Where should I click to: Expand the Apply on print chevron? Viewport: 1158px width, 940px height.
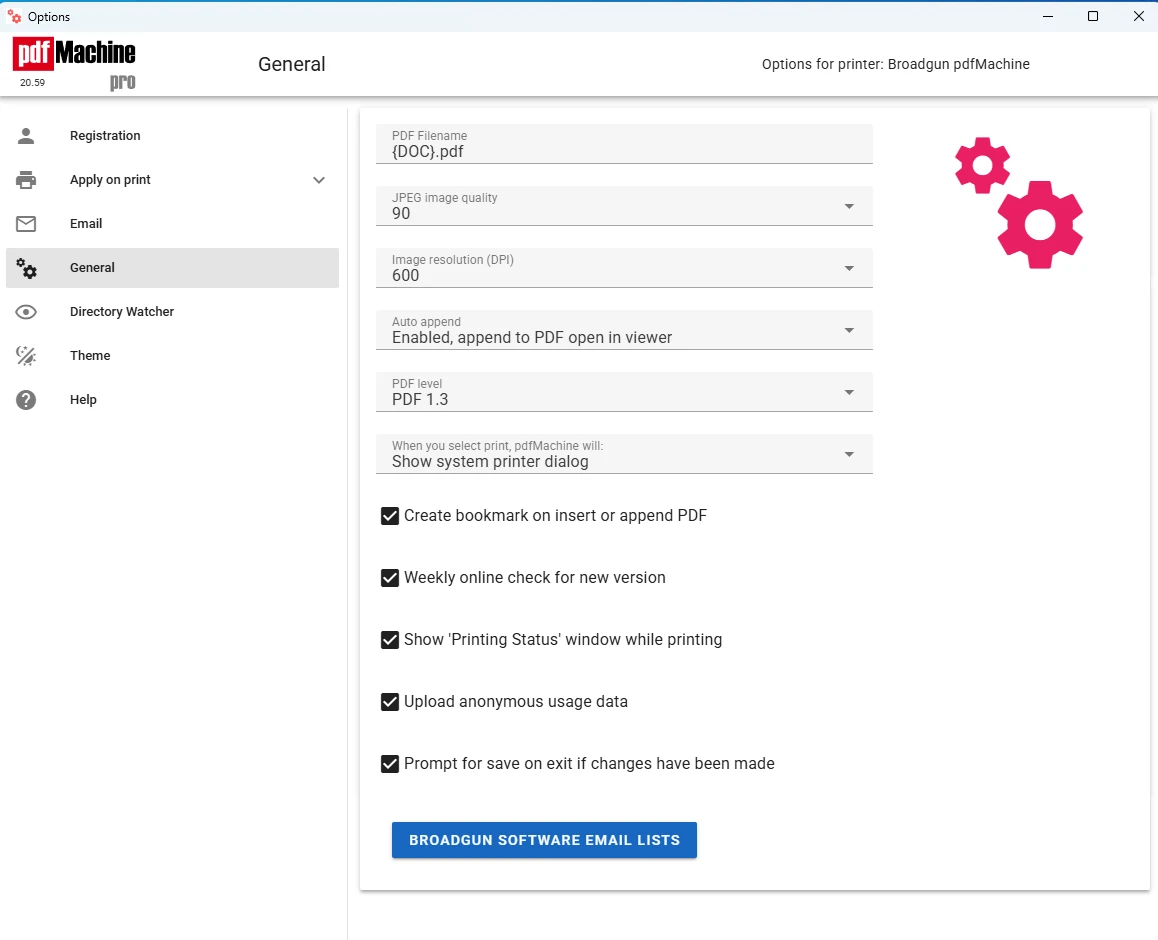point(319,180)
